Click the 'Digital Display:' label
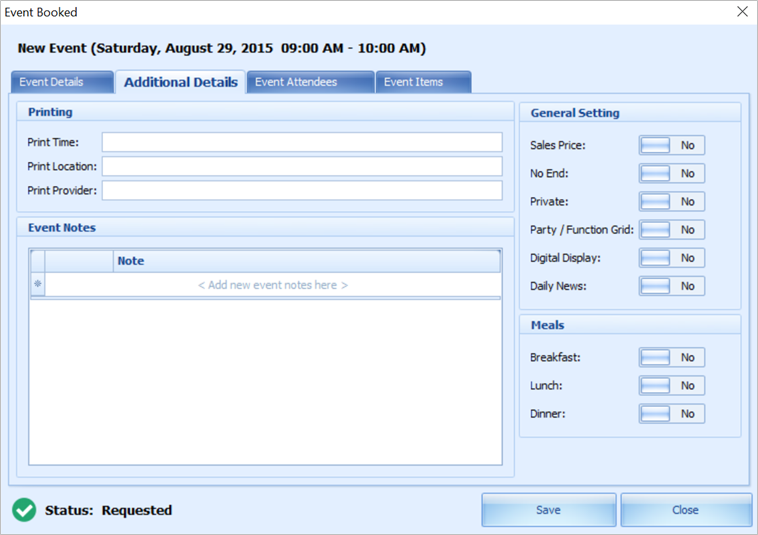 (565, 258)
